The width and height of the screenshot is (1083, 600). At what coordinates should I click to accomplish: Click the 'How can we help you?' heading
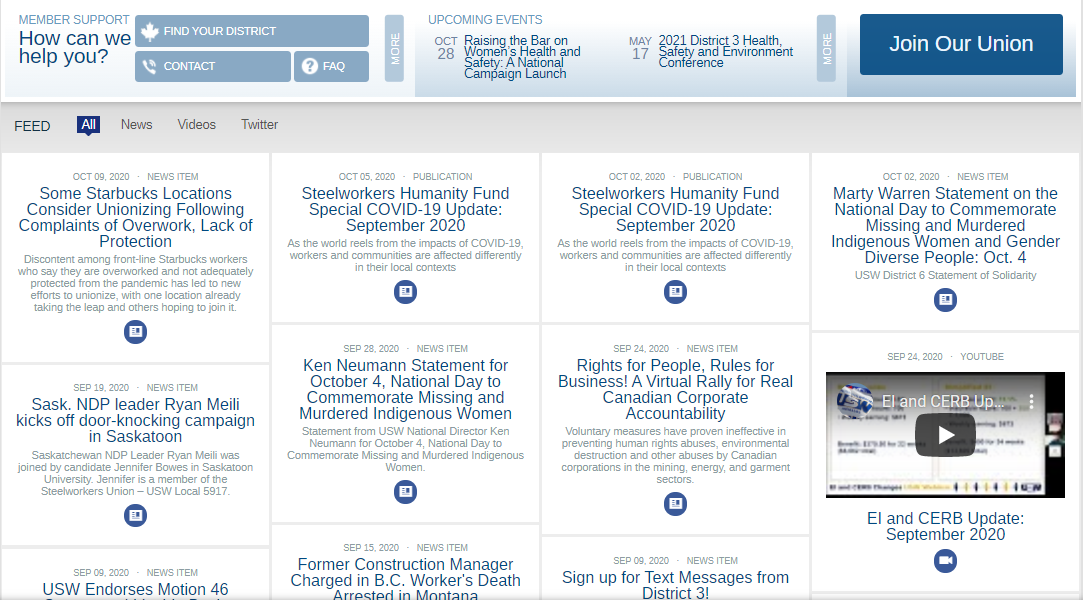[75, 47]
